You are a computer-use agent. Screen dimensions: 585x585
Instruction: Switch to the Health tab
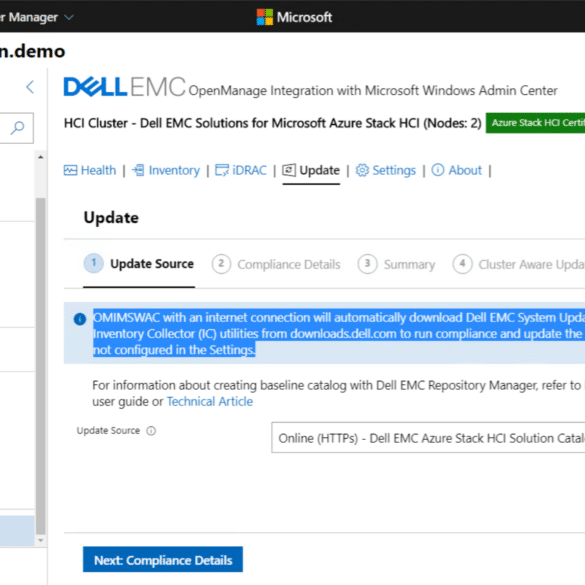click(90, 171)
